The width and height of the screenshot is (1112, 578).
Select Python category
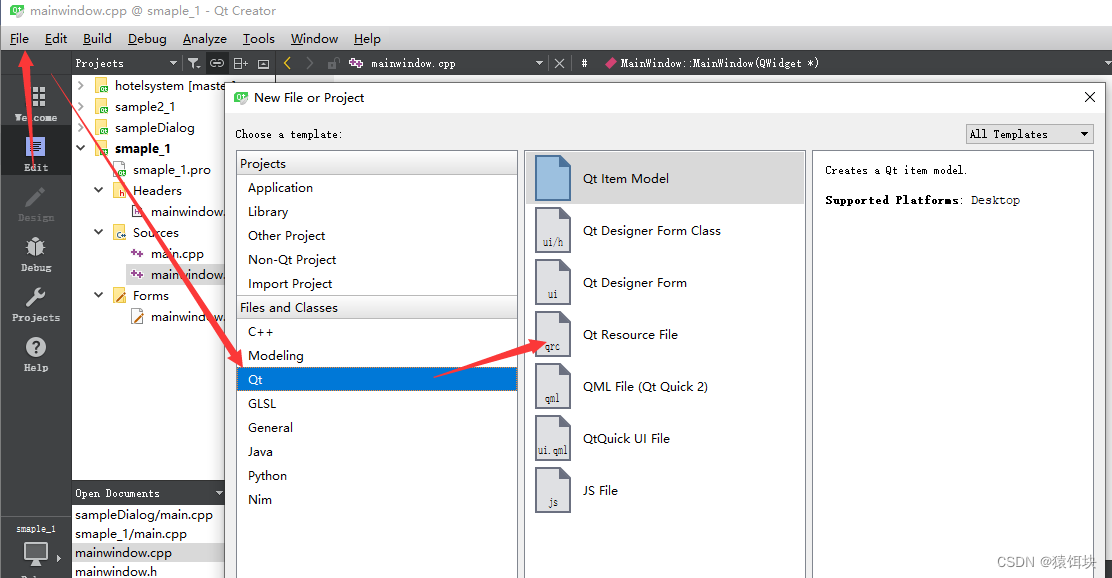[x=377, y=476]
